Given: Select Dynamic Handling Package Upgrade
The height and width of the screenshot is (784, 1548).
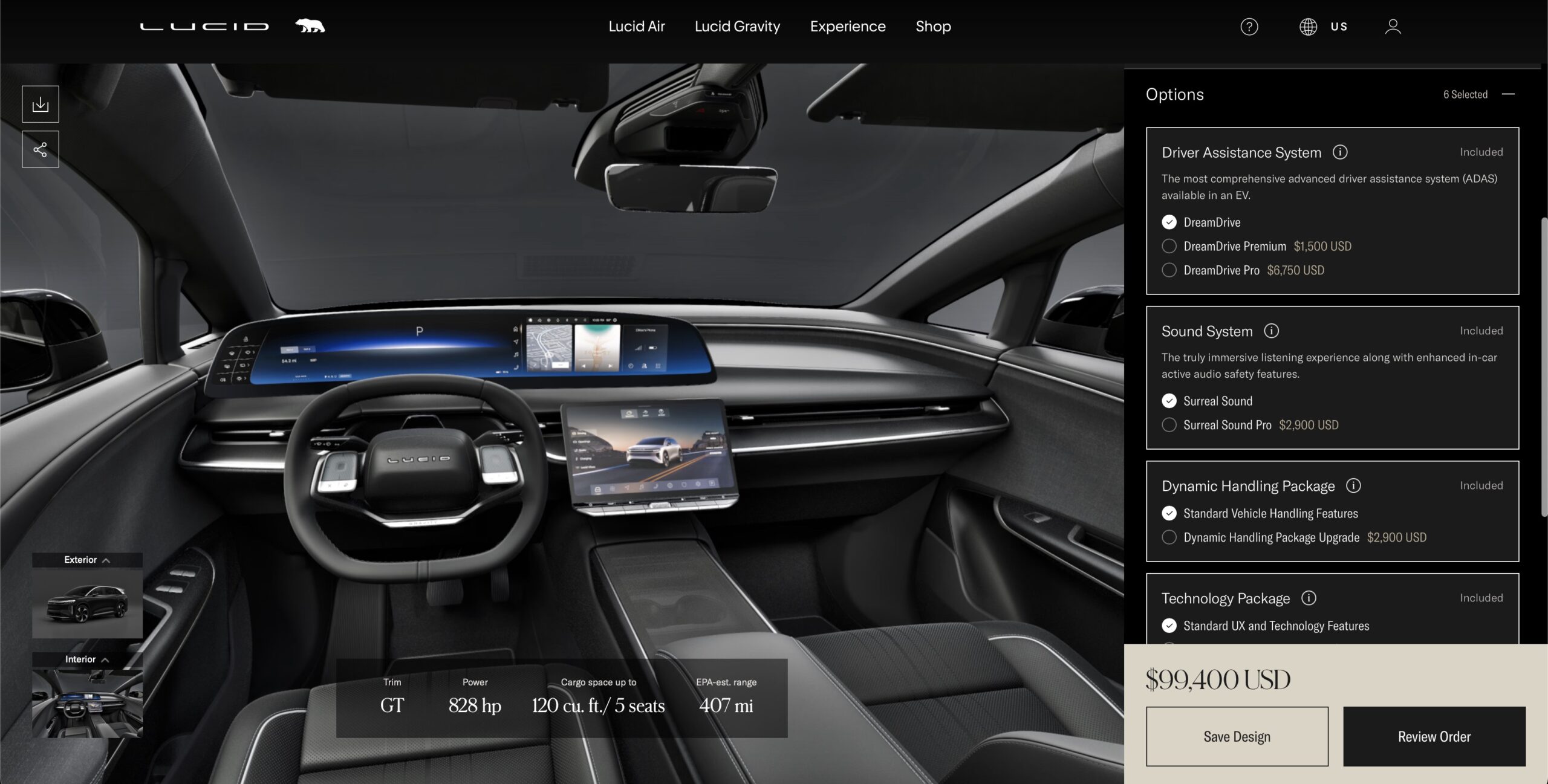Looking at the screenshot, I should point(1169,537).
